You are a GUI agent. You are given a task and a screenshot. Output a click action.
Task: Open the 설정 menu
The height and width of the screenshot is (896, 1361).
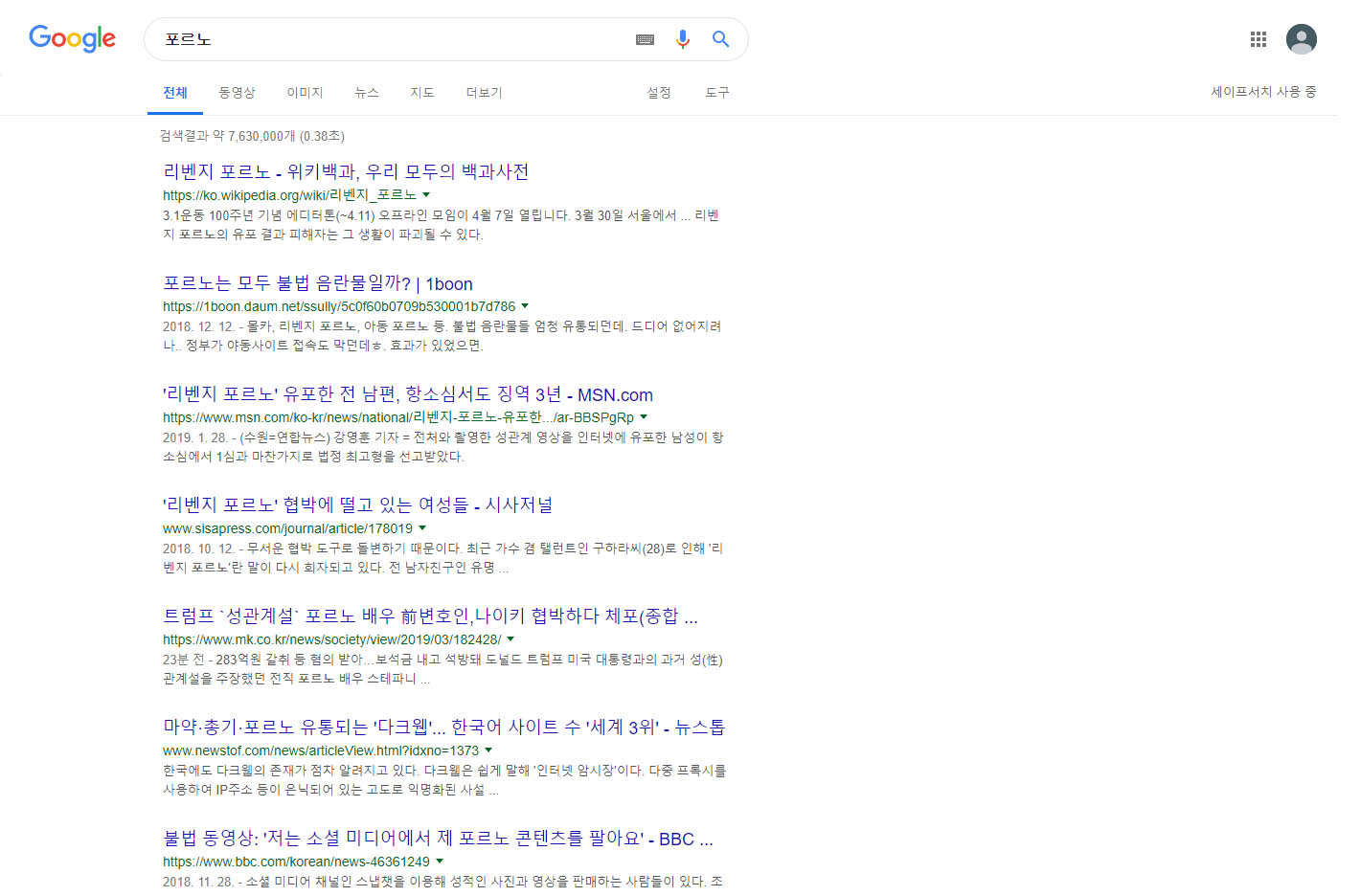[x=659, y=93]
